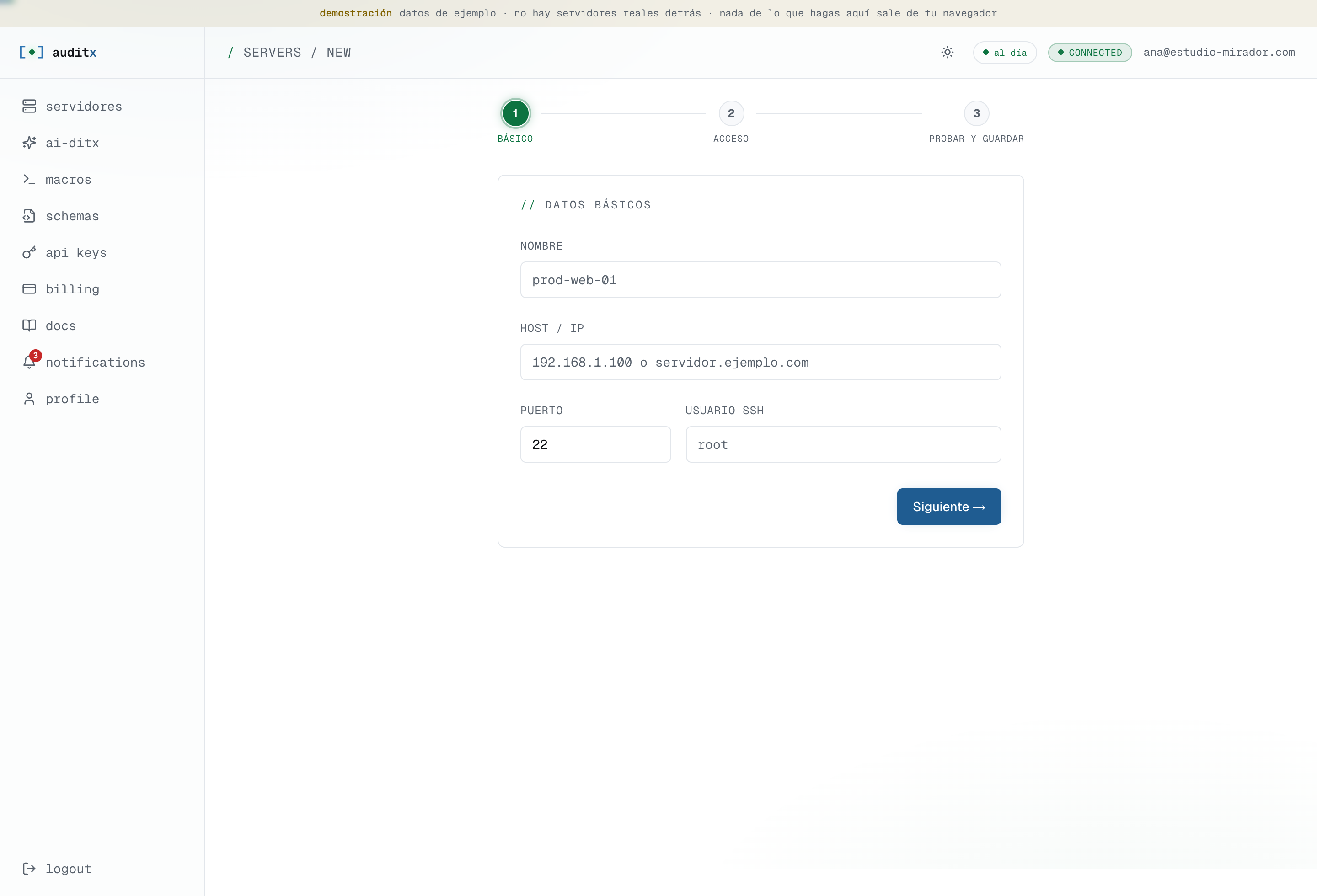Click the 'al día' status pill
Image resolution: width=1317 pixels, height=896 pixels.
tap(1005, 53)
